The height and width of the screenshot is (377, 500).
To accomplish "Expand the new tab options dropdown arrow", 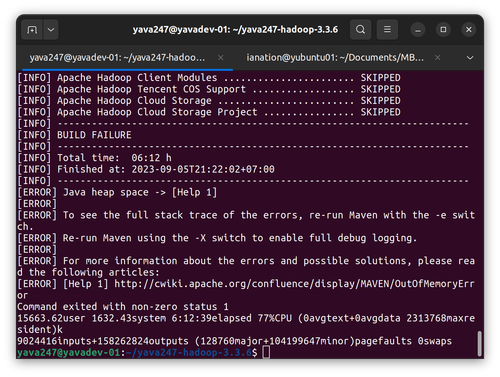I will click(51, 30).
